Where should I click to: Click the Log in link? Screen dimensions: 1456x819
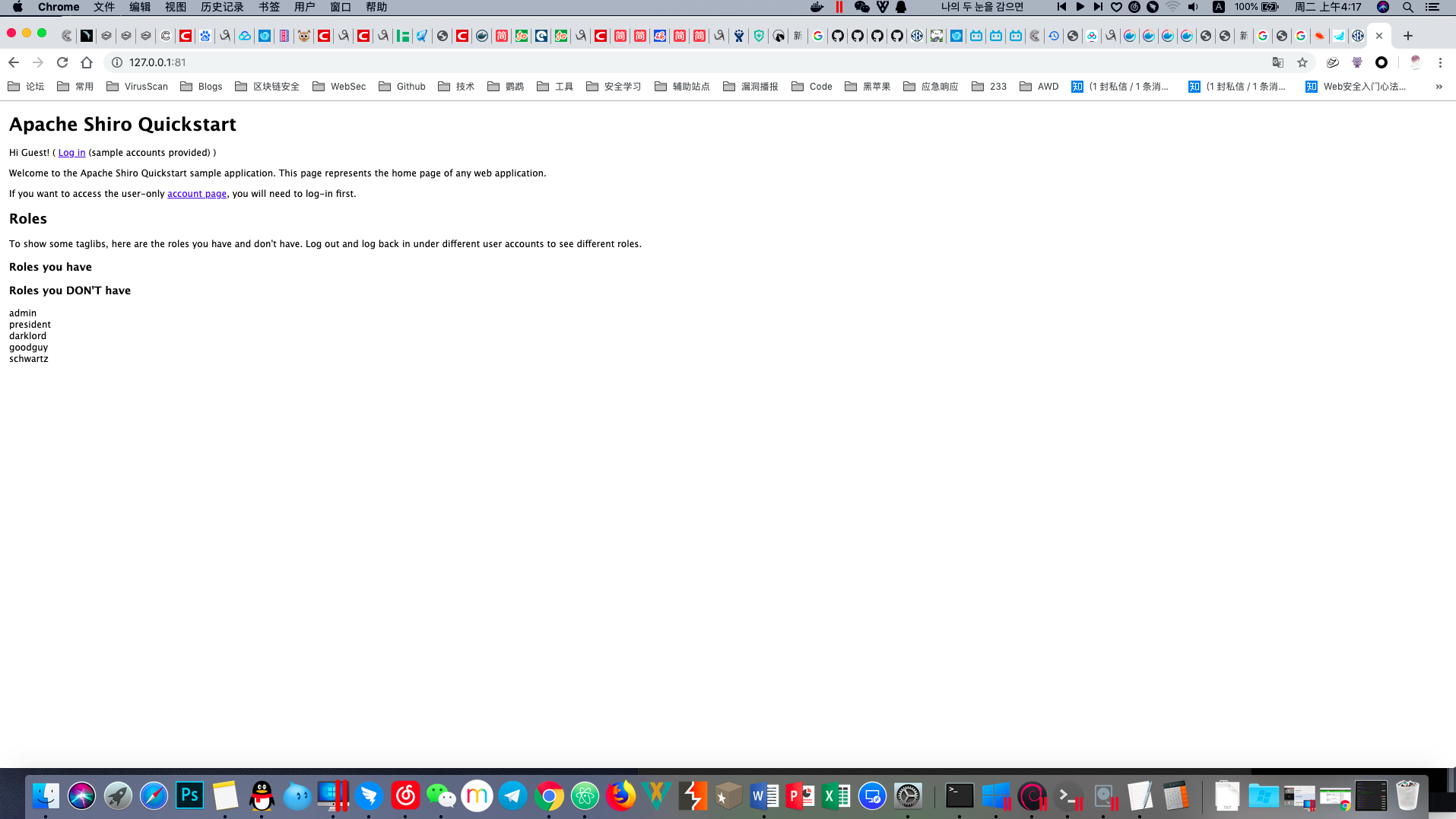[71, 153]
